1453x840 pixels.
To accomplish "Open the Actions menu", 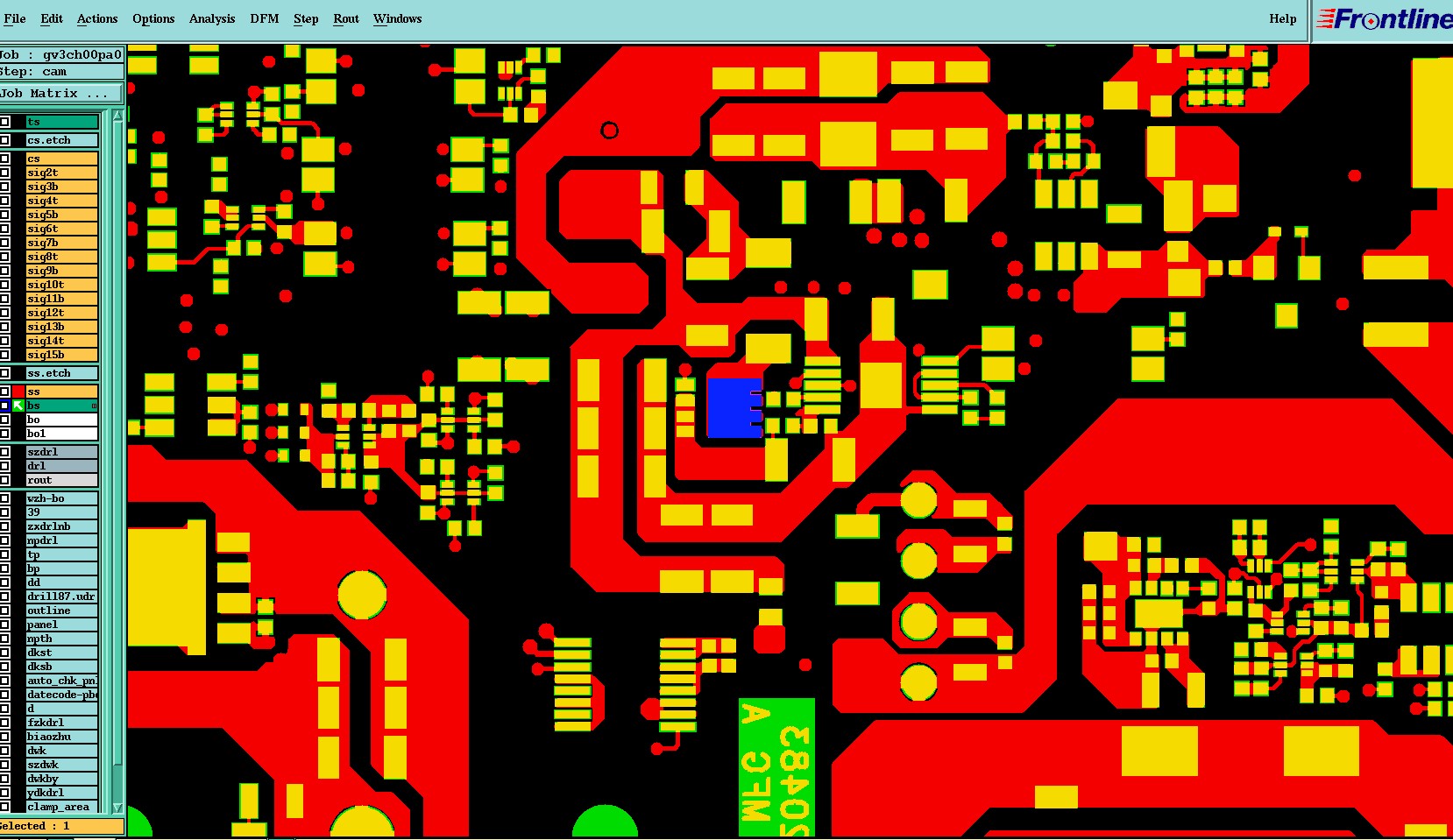I will [97, 18].
